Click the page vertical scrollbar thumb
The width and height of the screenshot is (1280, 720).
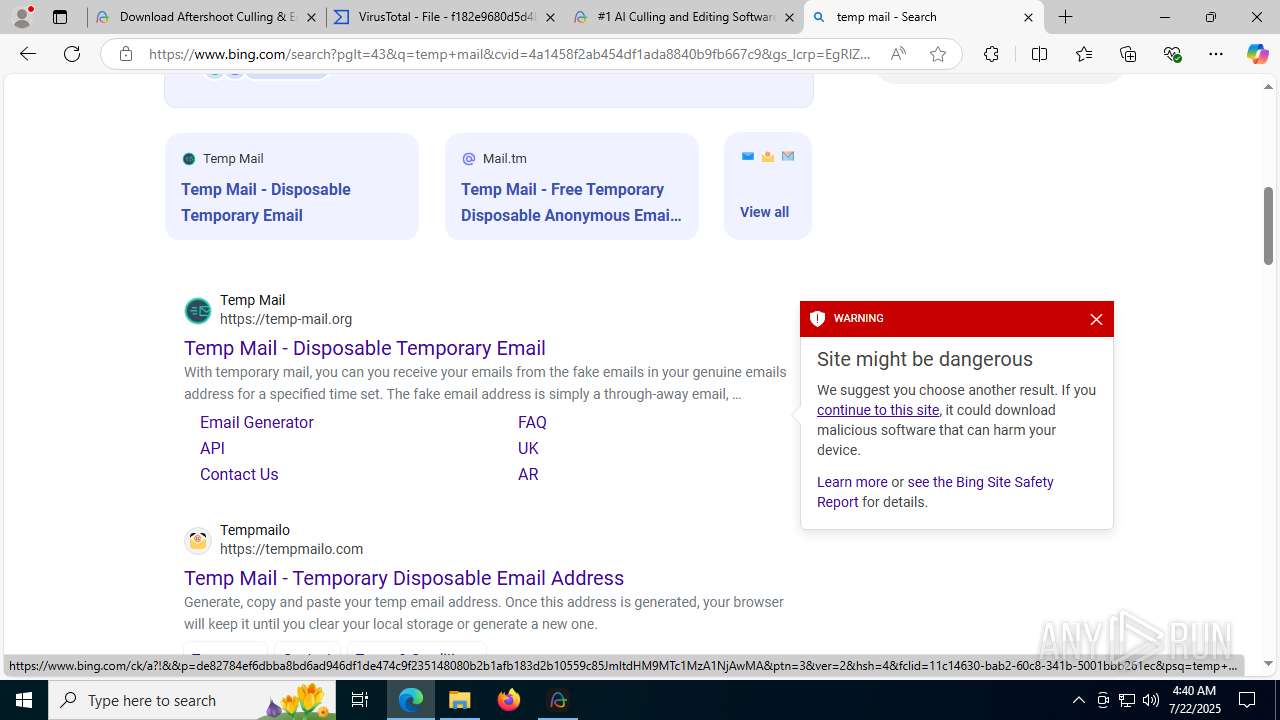pos(1269,225)
